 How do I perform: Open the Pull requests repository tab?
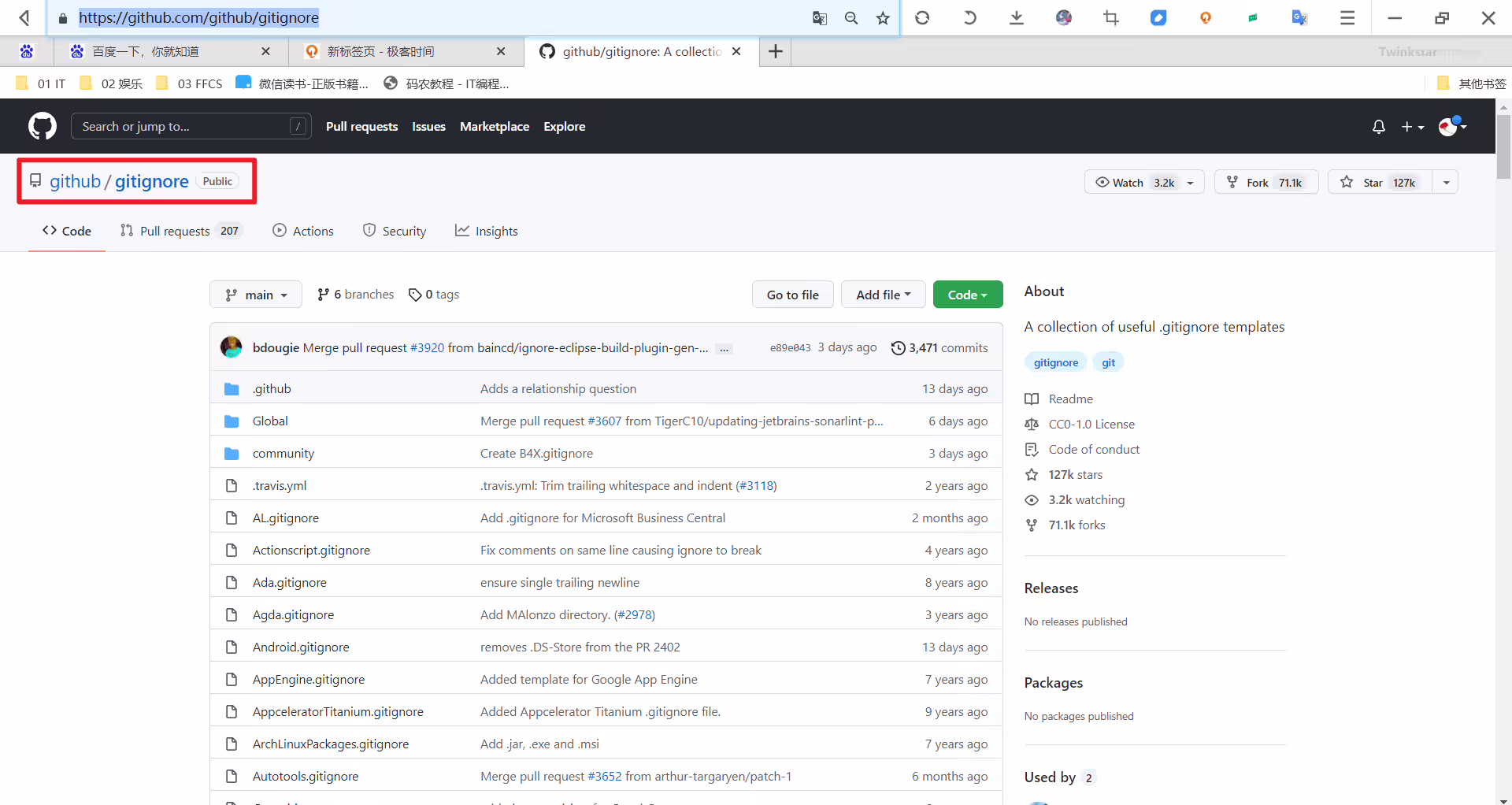(x=181, y=231)
